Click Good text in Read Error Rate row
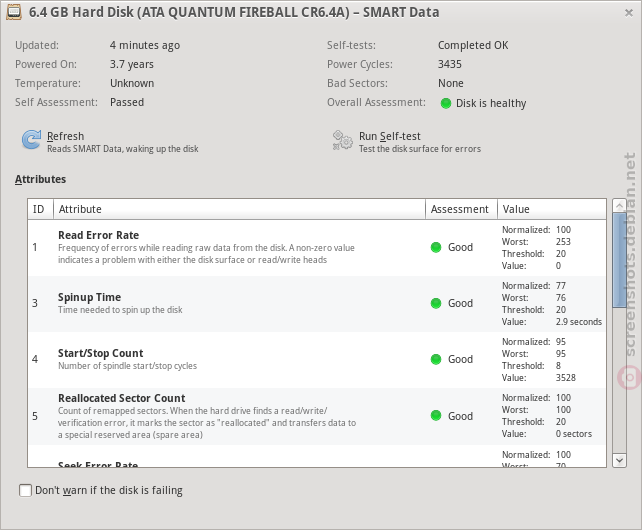Viewport: 642px width, 530px height. (x=460, y=247)
